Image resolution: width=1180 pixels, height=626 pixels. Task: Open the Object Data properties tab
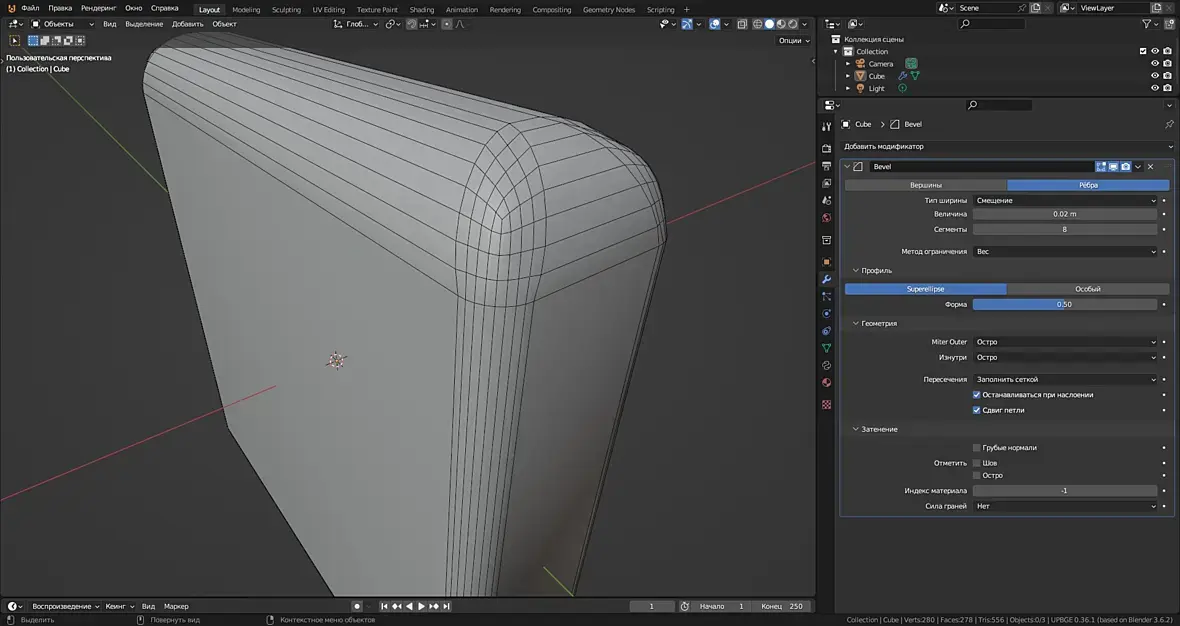tap(826, 348)
